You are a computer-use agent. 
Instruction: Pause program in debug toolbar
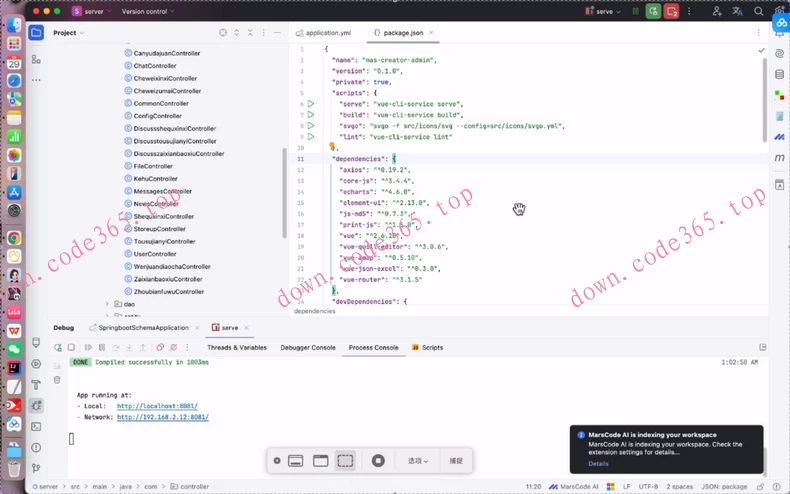(102, 347)
